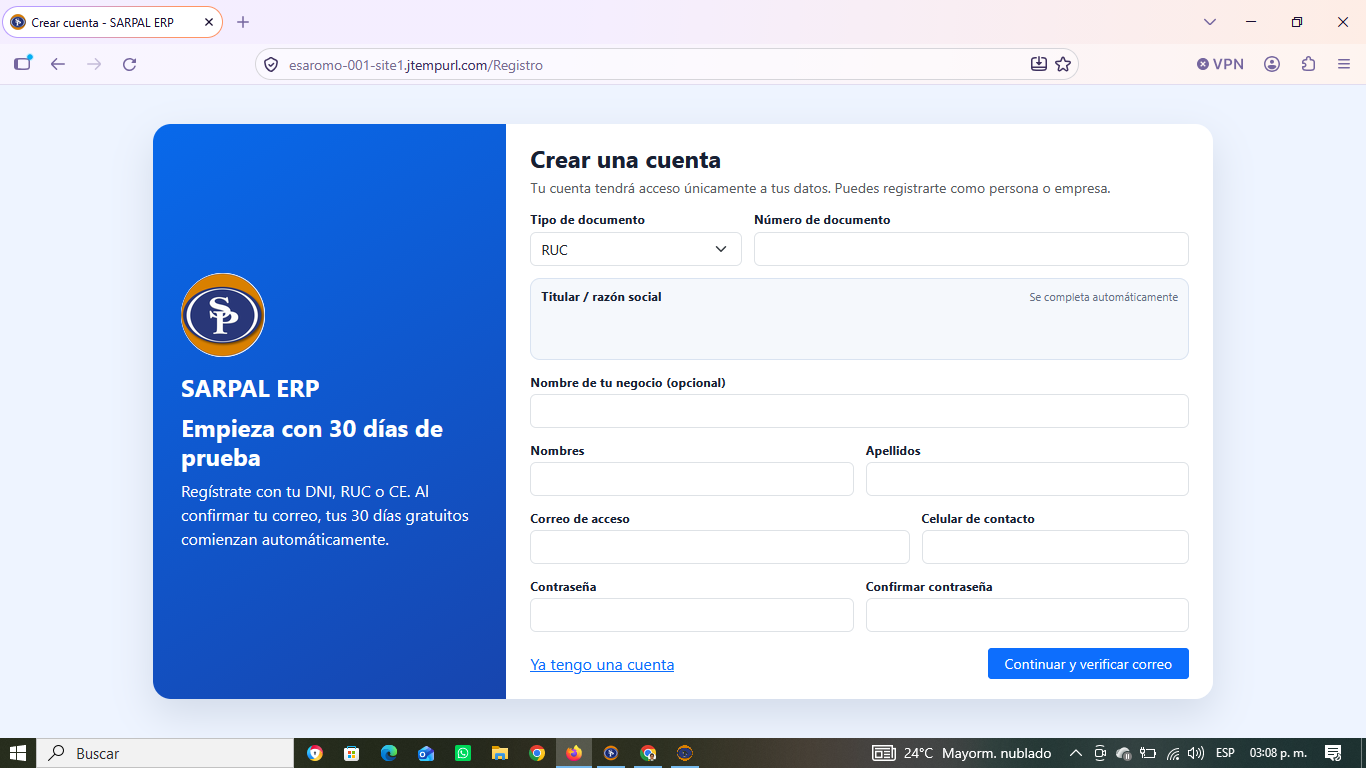Open the notification center icon

(x=1333, y=753)
